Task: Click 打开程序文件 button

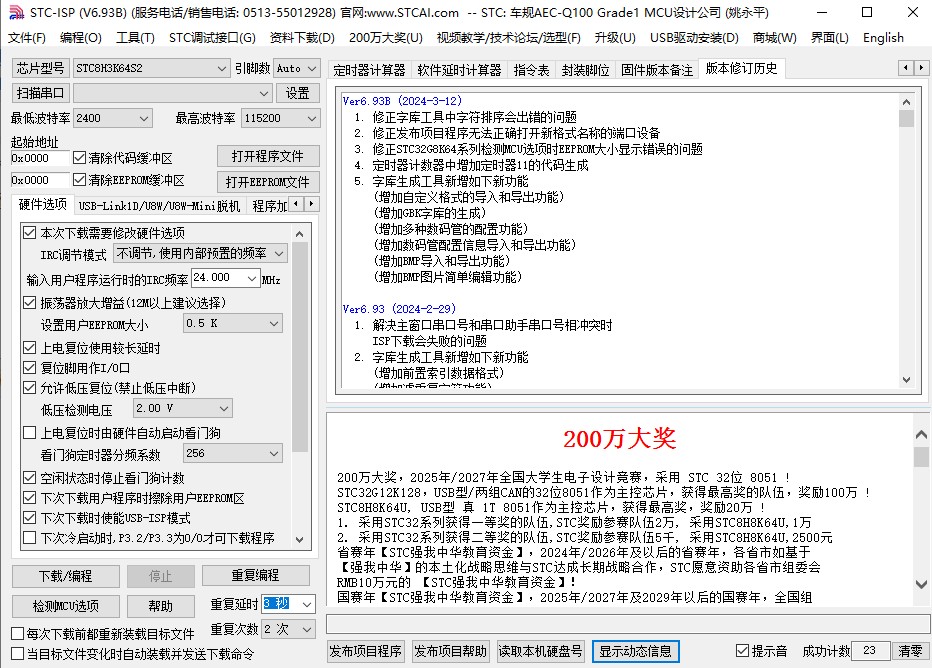Action: (267, 156)
